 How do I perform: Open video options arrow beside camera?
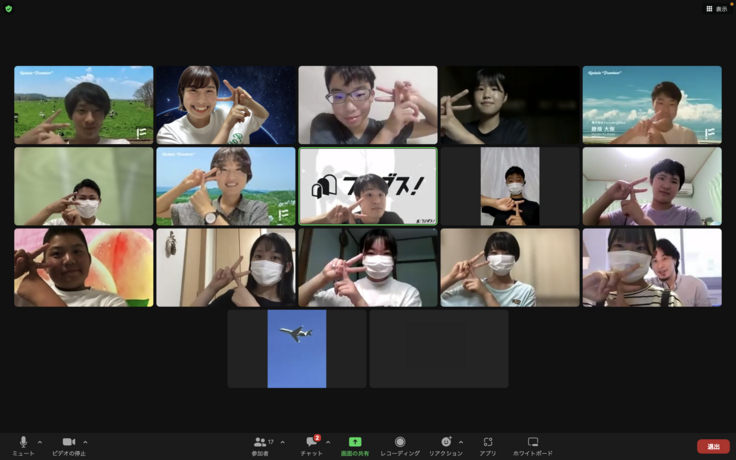(85, 441)
